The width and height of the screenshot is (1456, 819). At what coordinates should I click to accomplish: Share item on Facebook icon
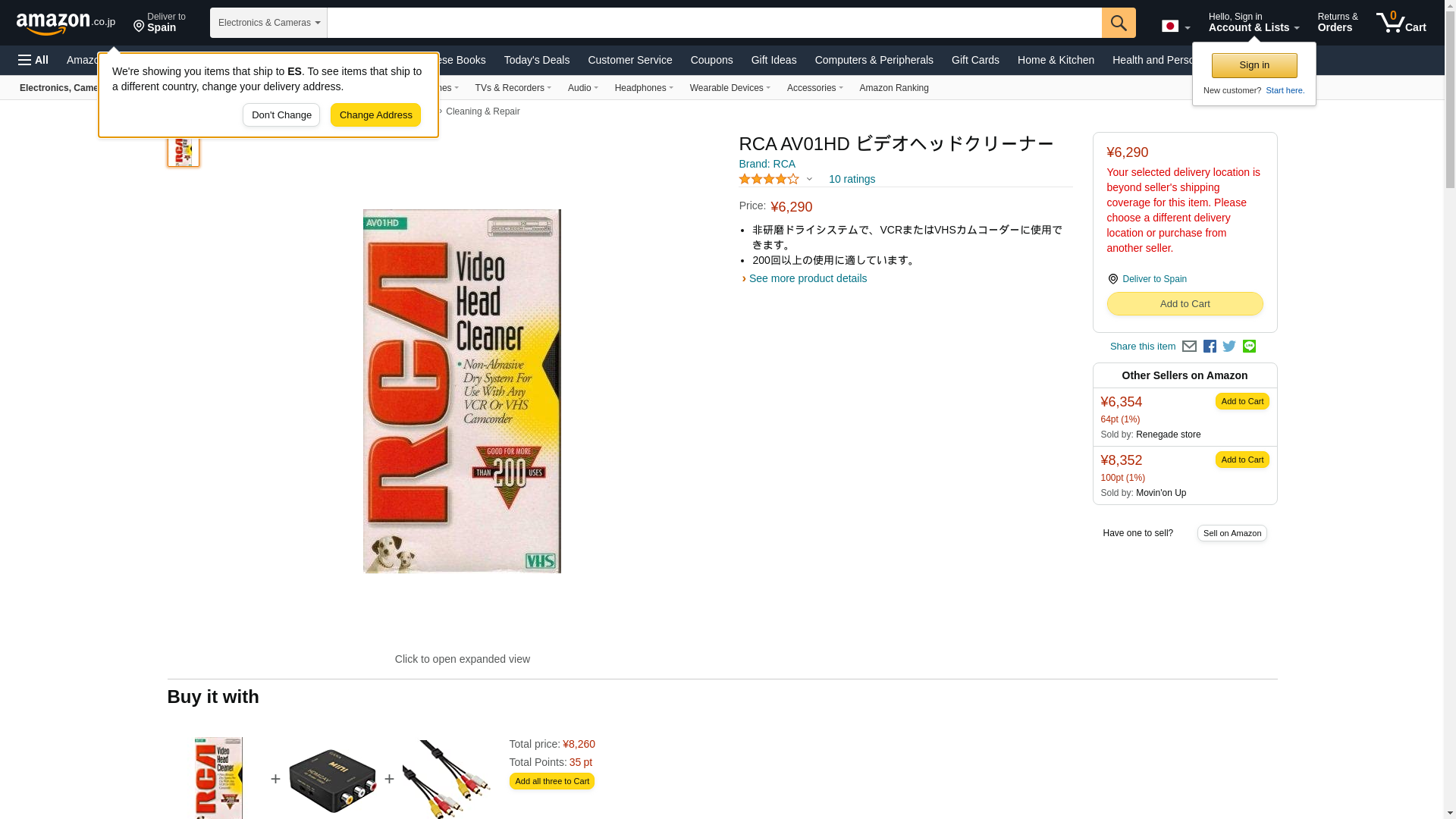pos(1210,347)
